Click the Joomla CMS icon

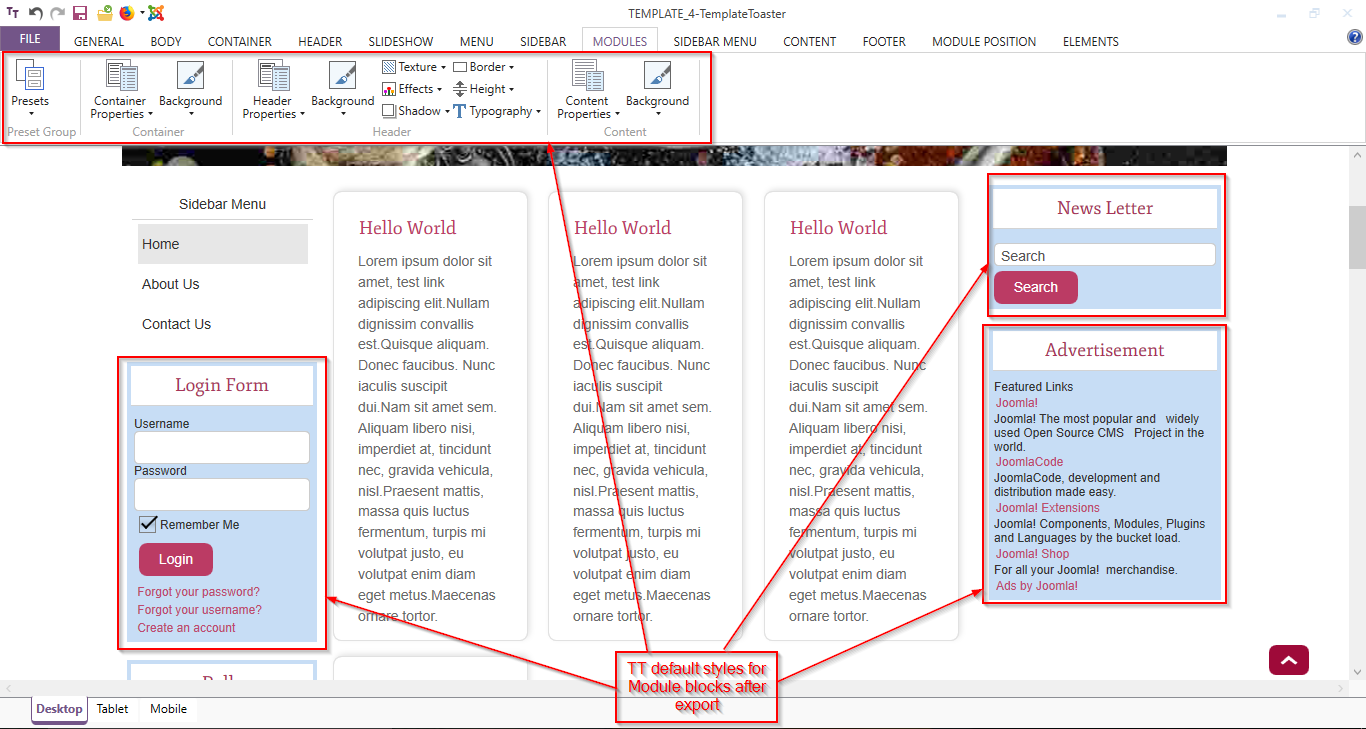[x=155, y=13]
